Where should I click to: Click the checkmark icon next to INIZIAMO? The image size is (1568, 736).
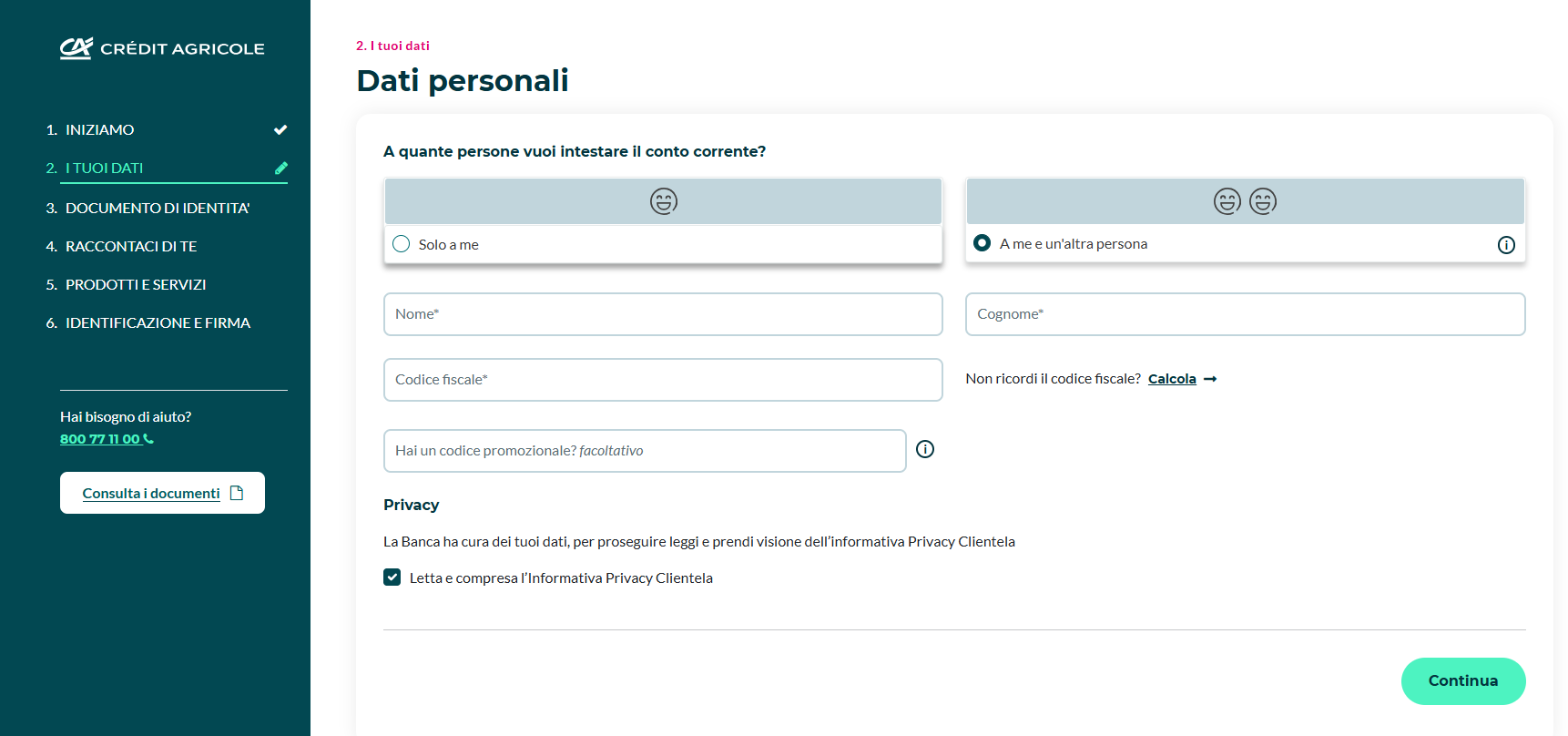click(x=280, y=129)
